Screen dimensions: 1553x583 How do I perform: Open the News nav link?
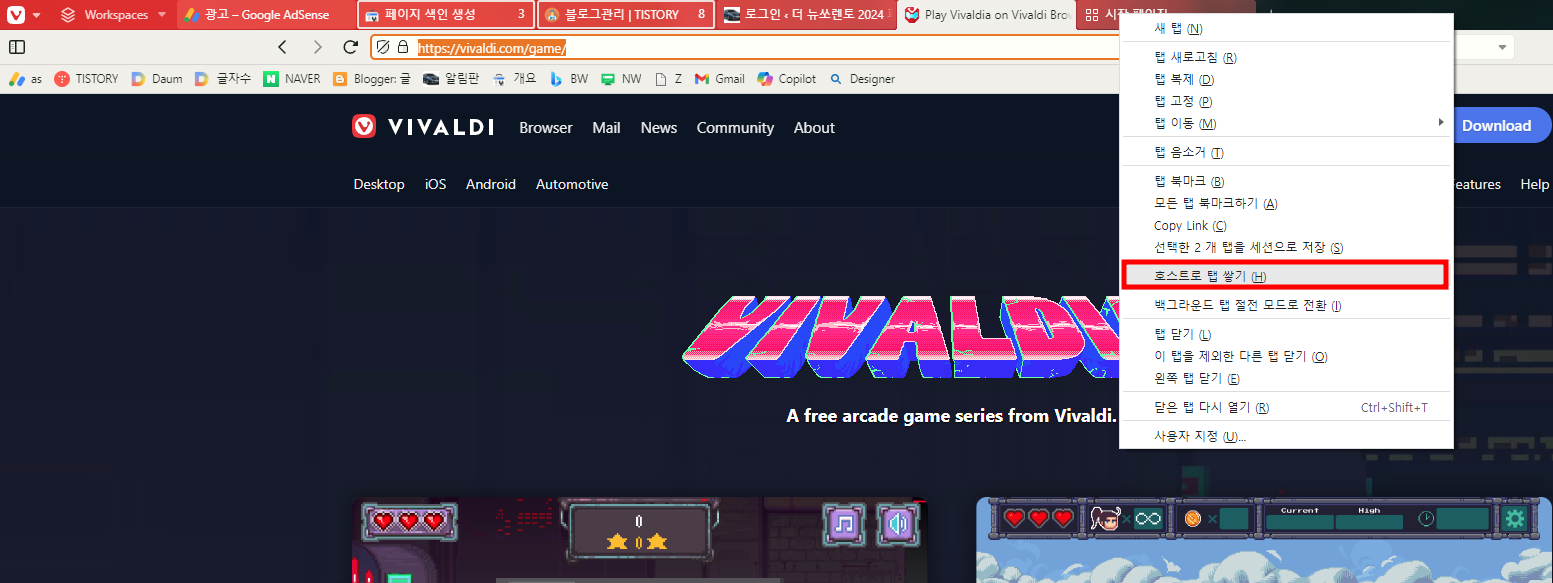tap(659, 128)
